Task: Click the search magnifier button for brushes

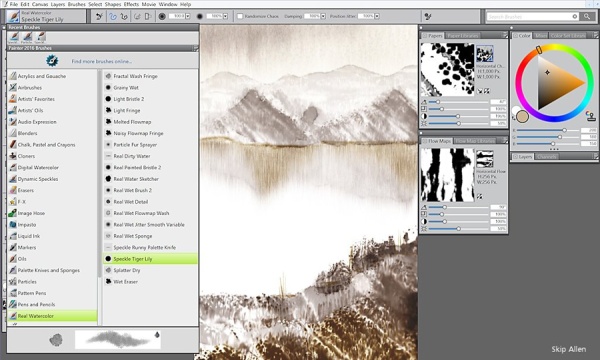Action: click(x=587, y=16)
